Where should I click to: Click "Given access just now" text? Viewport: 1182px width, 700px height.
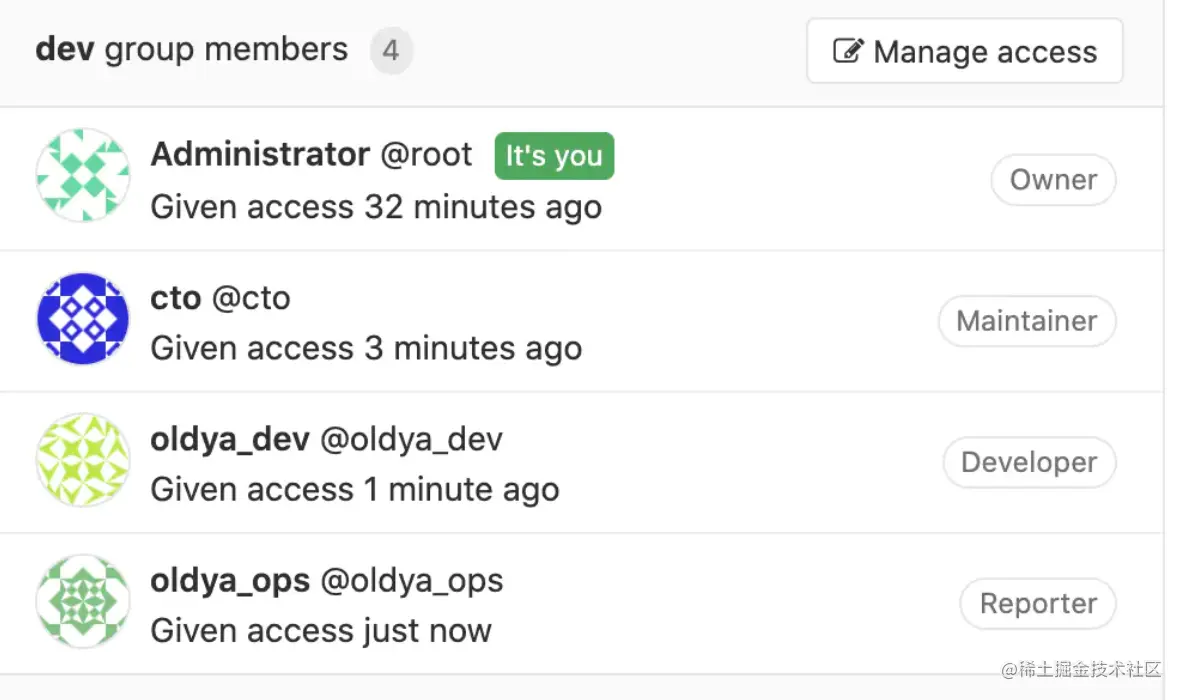pos(321,631)
